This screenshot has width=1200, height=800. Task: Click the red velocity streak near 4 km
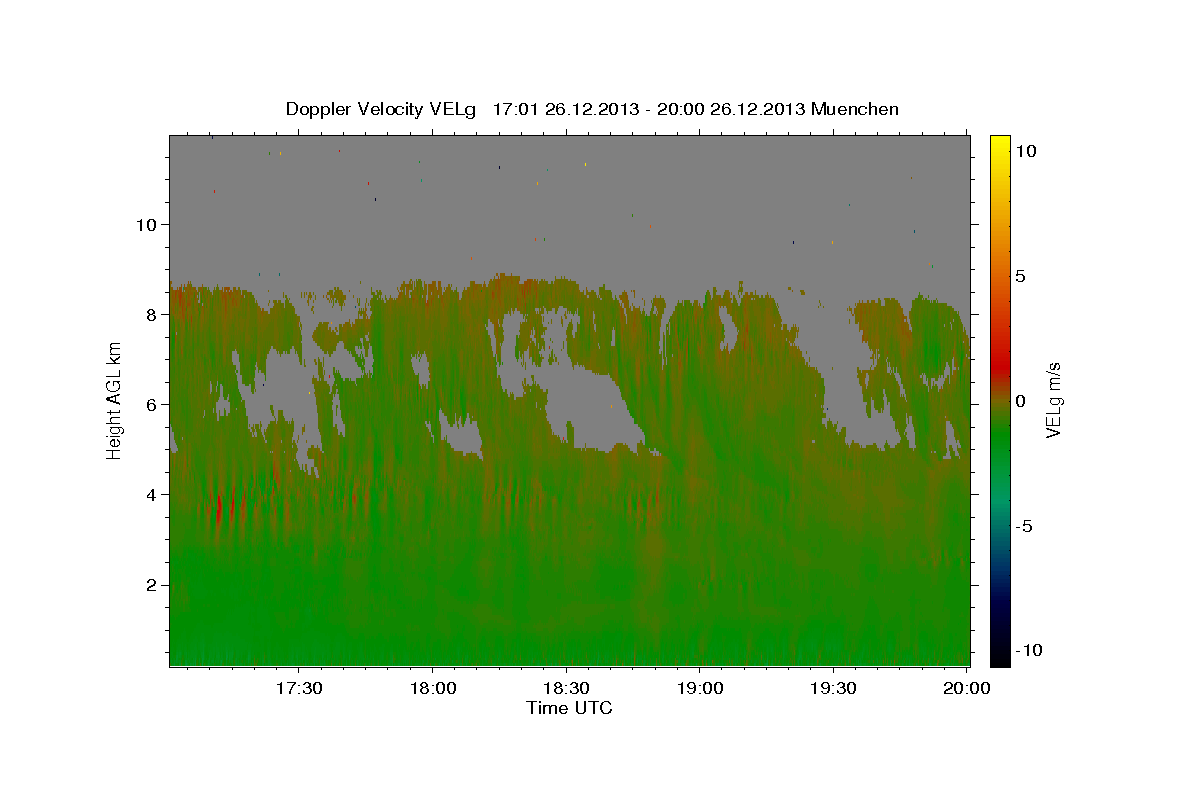(x=220, y=508)
